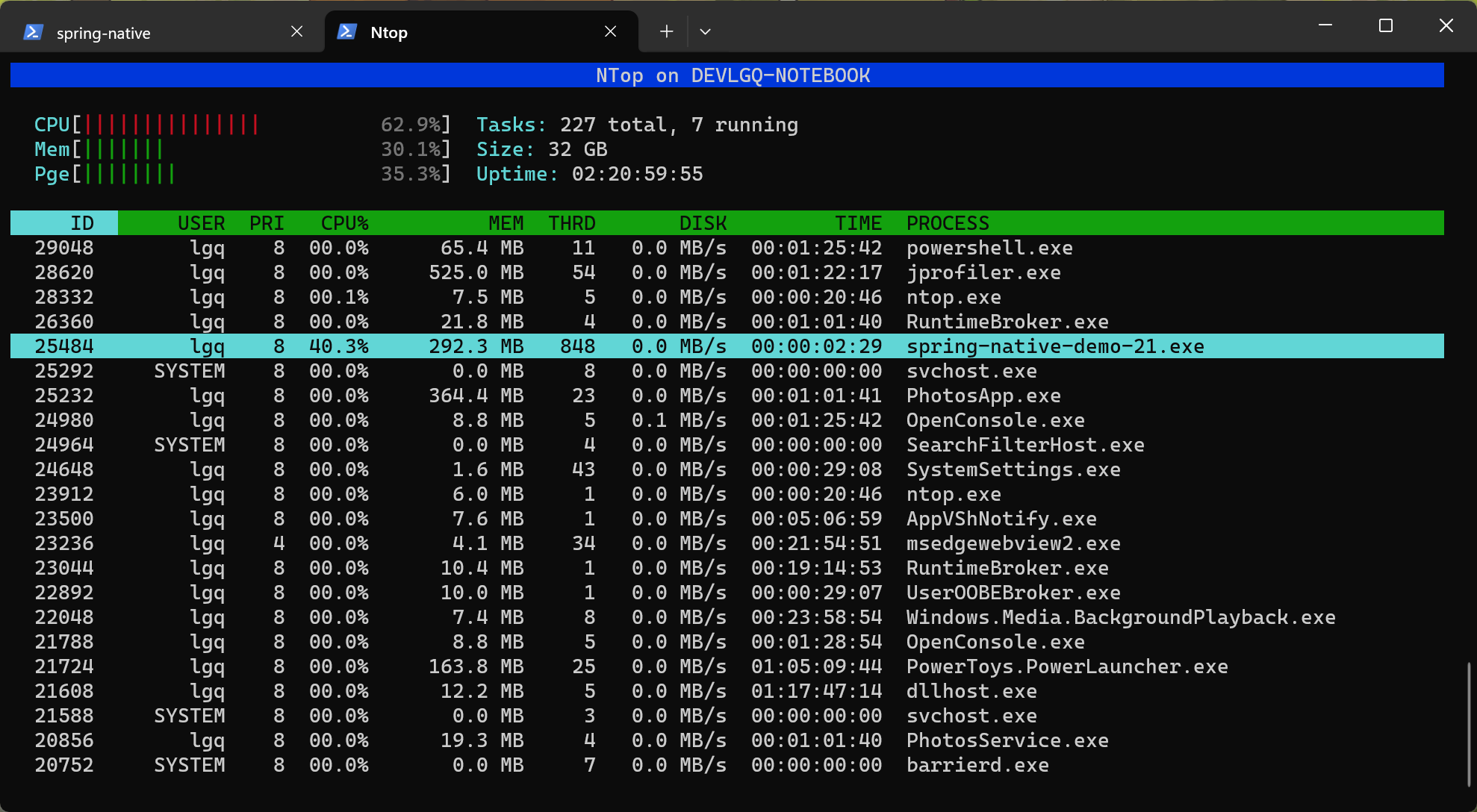Select the PhotosApp.exe process row

(x=727, y=396)
